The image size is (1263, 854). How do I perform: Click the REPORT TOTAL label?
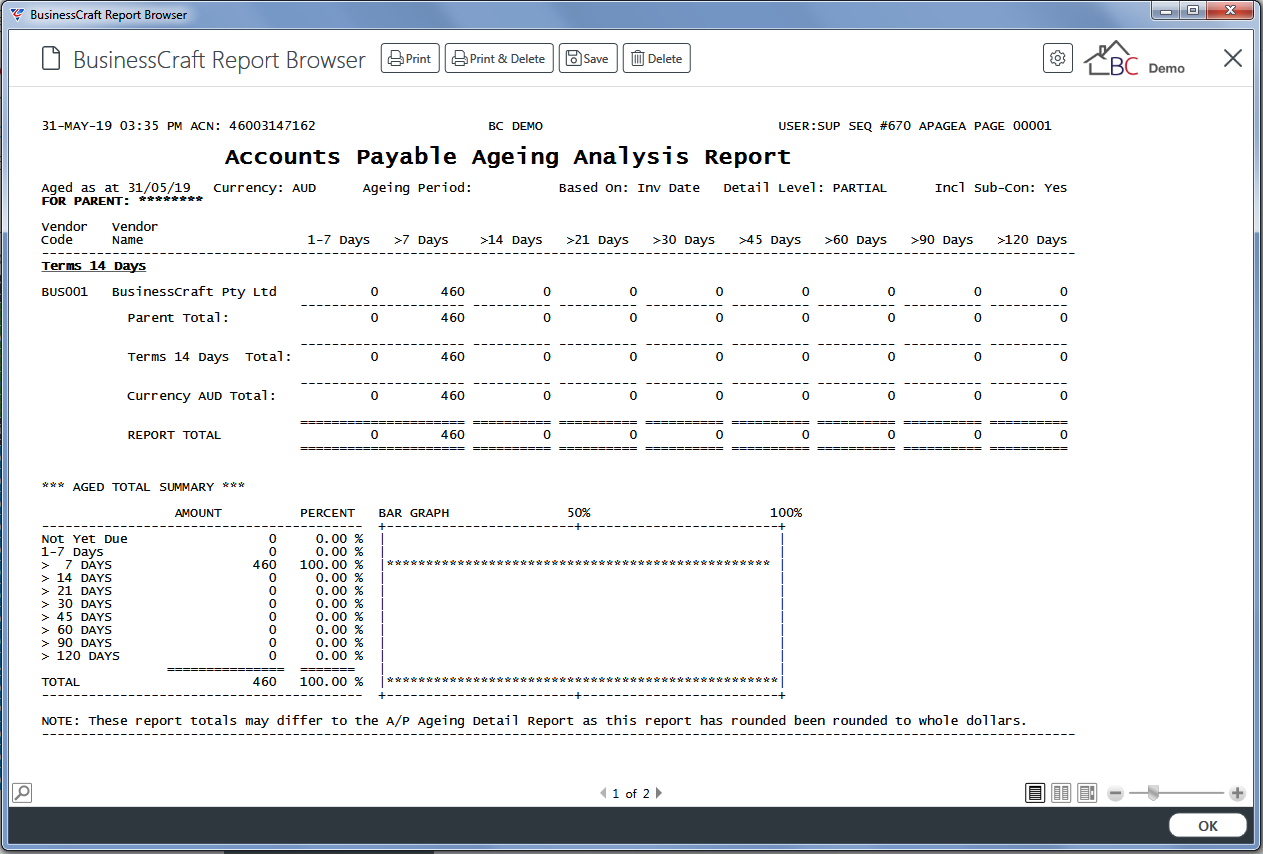point(175,435)
